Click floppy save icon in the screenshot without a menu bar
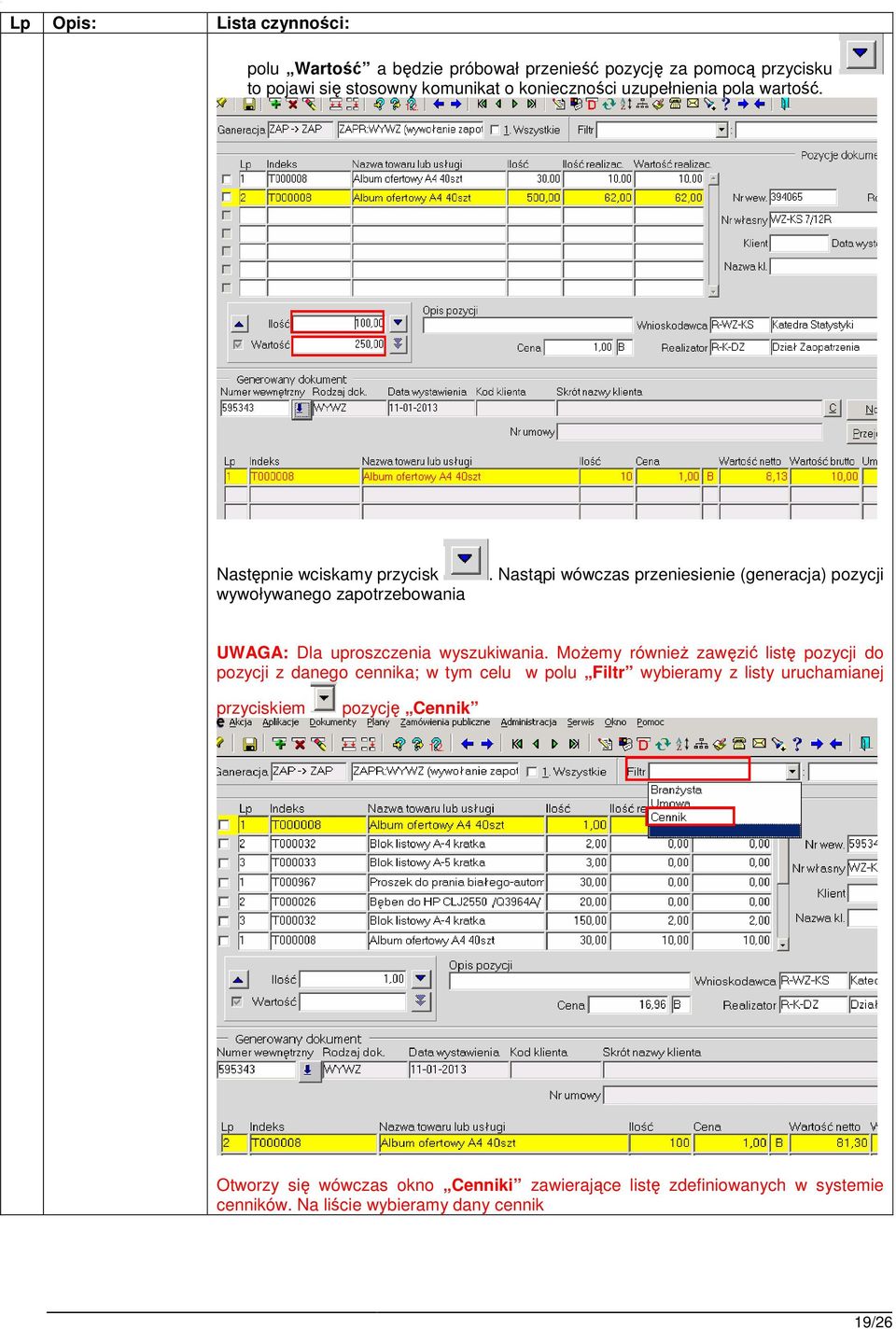 [249, 105]
